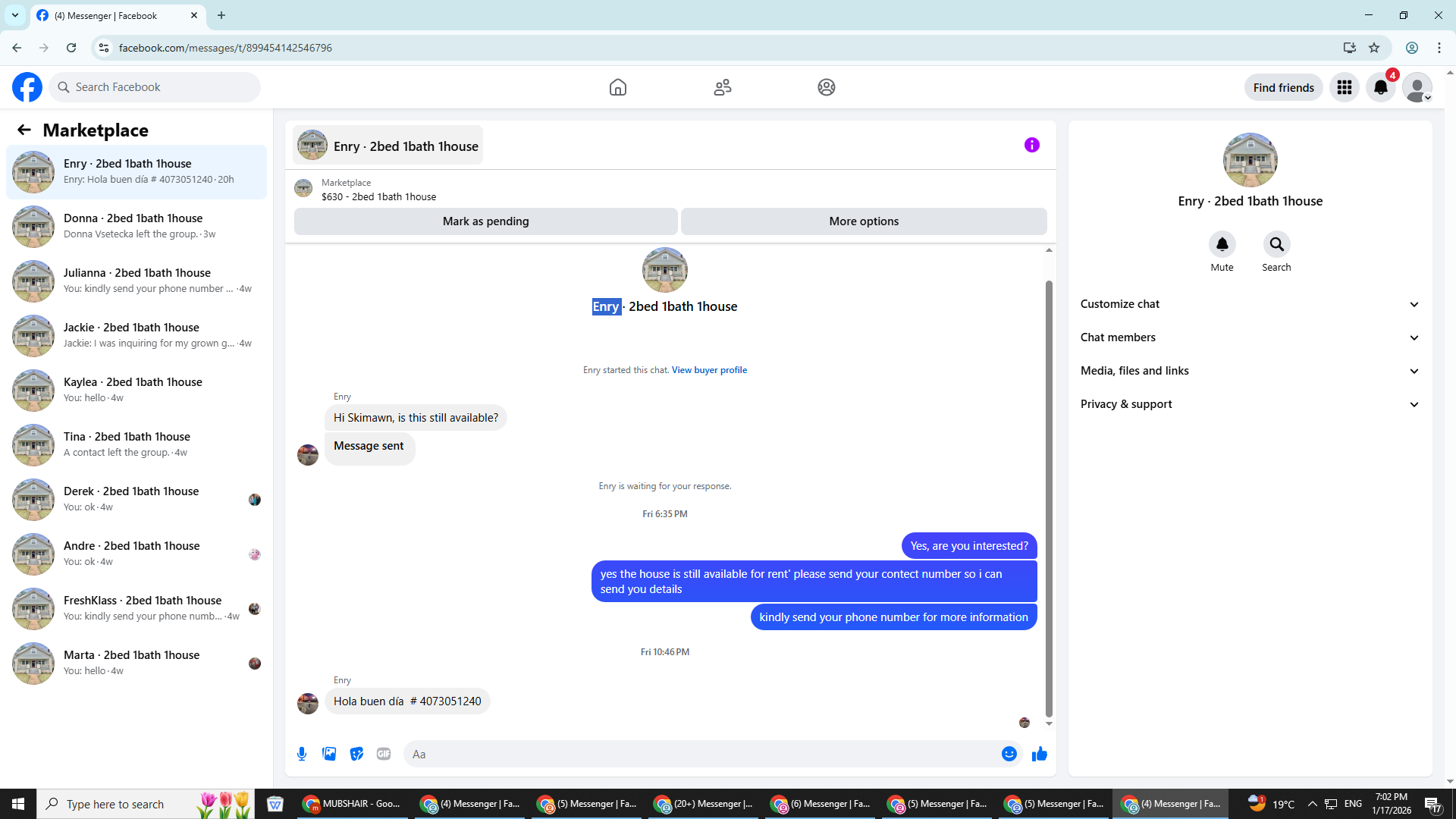
Task: Expand the Customize chat section
Action: point(1249,304)
